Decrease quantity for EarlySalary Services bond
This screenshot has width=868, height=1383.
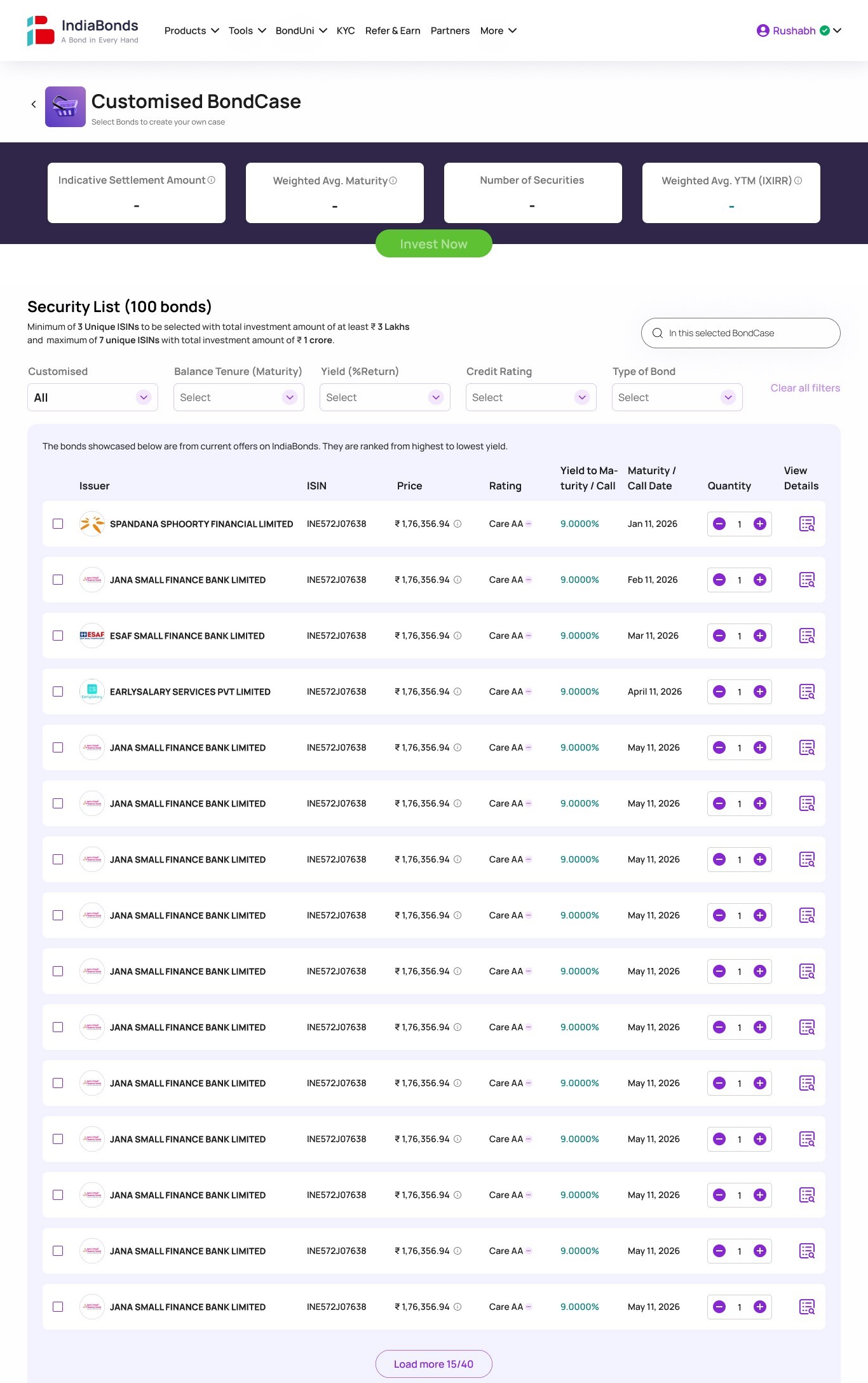click(x=719, y=691)
